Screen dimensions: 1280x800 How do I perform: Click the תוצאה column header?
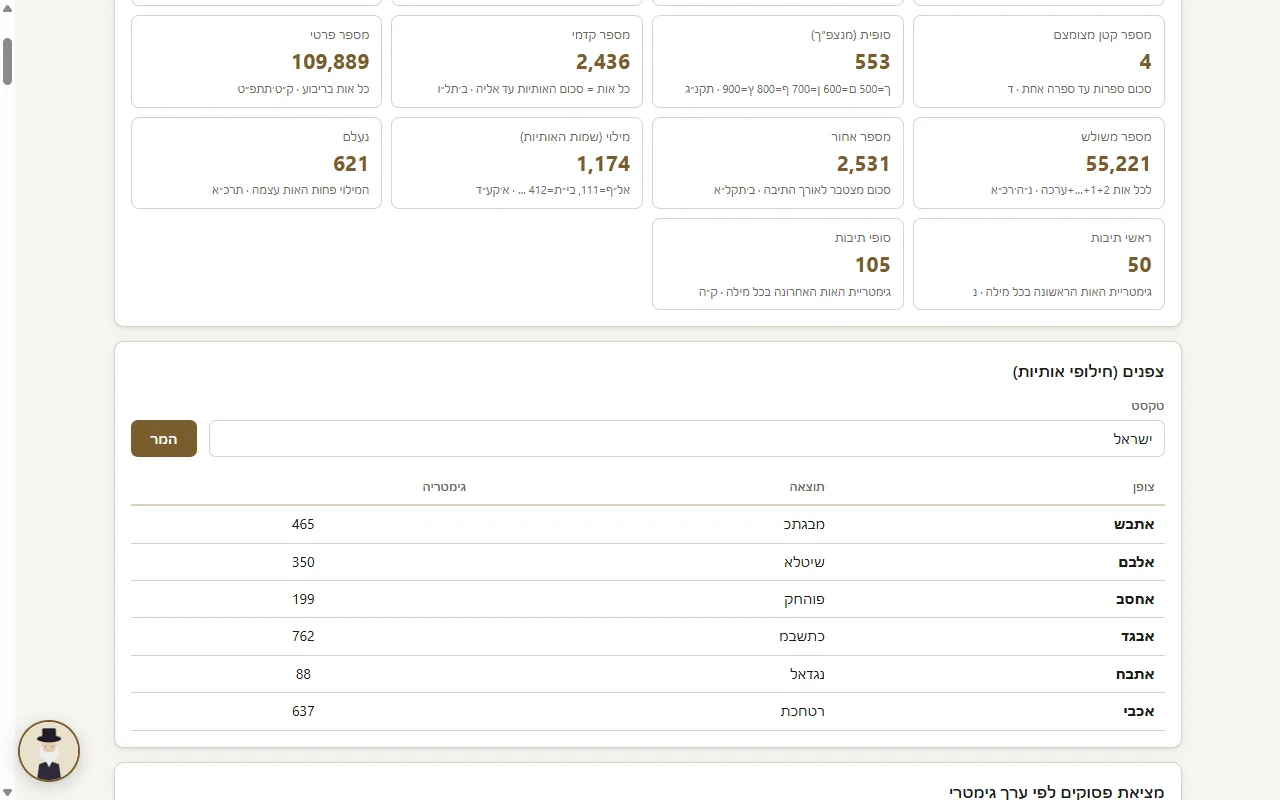click(808, 487)
